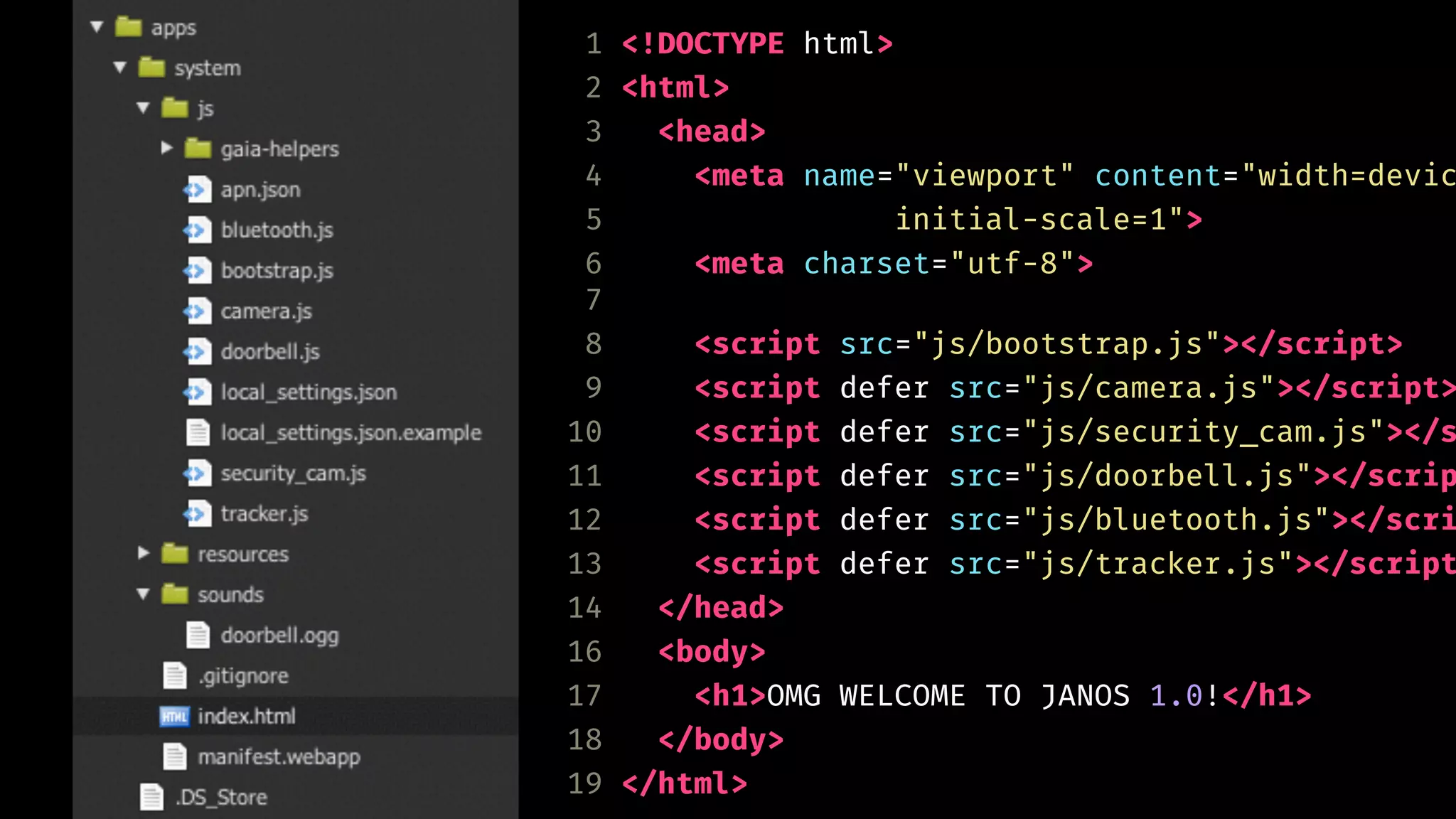Click the HTML icon beside index.html
The width and height of the screenshot is (1456, 819).
[x=174, y=716]
